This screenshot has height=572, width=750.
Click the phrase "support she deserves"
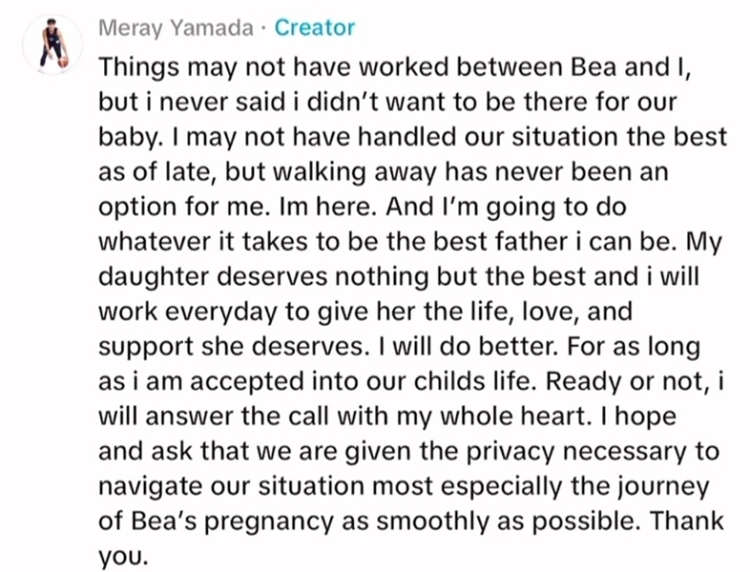(x=231, y=347)
